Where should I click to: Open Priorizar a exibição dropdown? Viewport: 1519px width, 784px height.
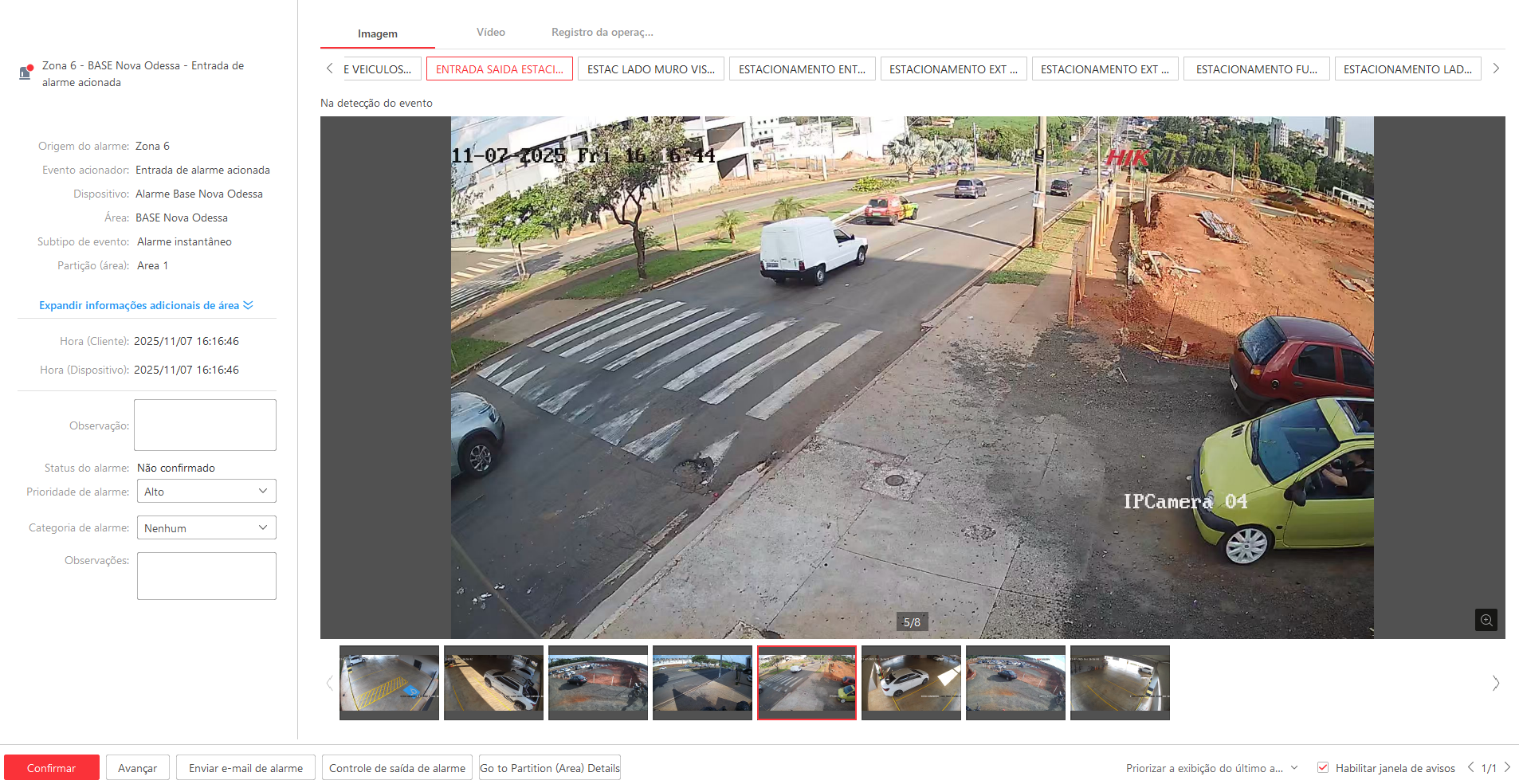pyautogui.click(x=1211, y=768)
